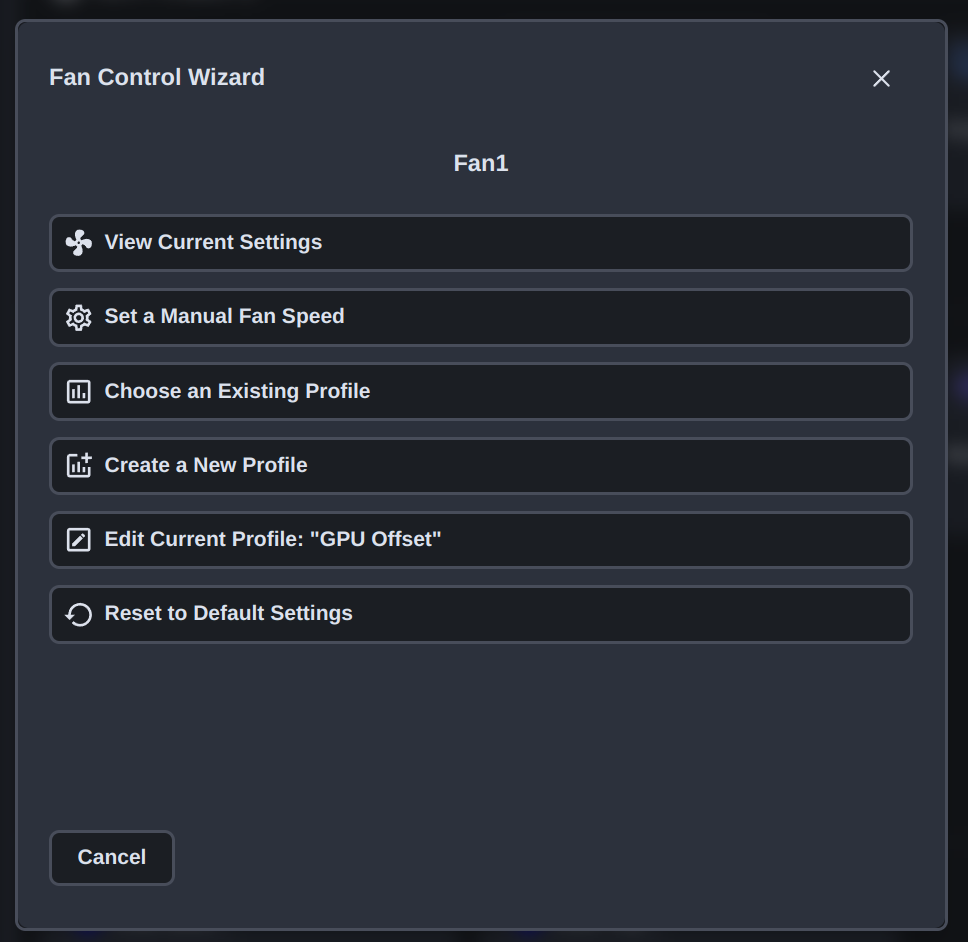Select the fan icon beside View Current Settings

pyautogui.click(x=76, y=242)
